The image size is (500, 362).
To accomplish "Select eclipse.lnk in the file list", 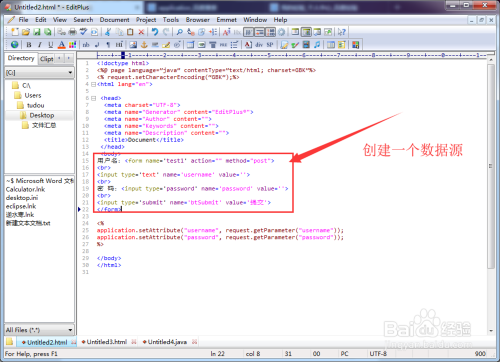I will click(x=21, y=206).
